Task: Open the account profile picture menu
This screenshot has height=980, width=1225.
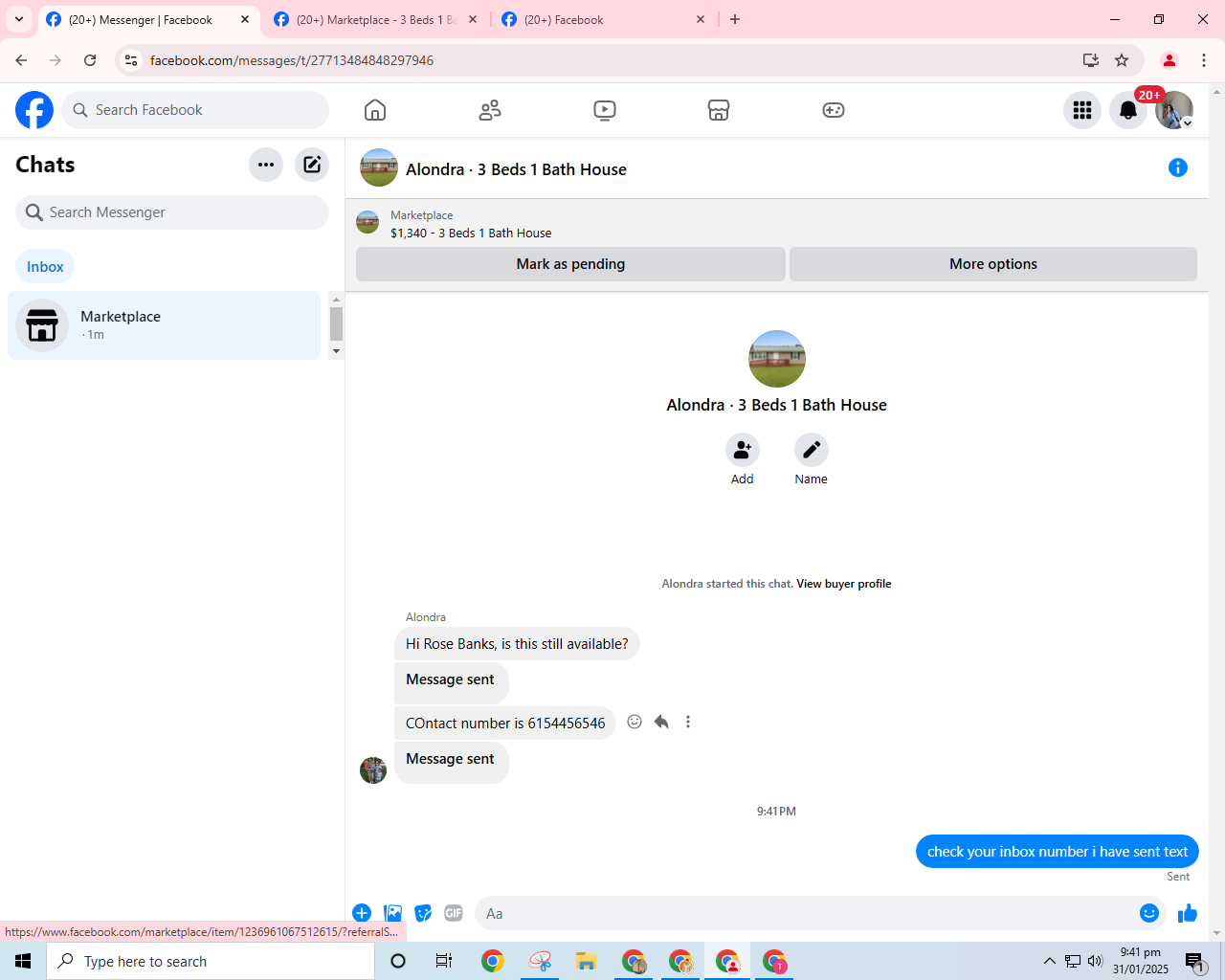Action: click(x=1174, y=110)
